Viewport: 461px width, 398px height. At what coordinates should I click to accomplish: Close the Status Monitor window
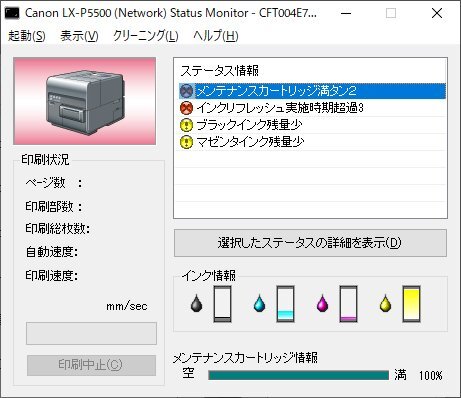[x=437, y=13]
